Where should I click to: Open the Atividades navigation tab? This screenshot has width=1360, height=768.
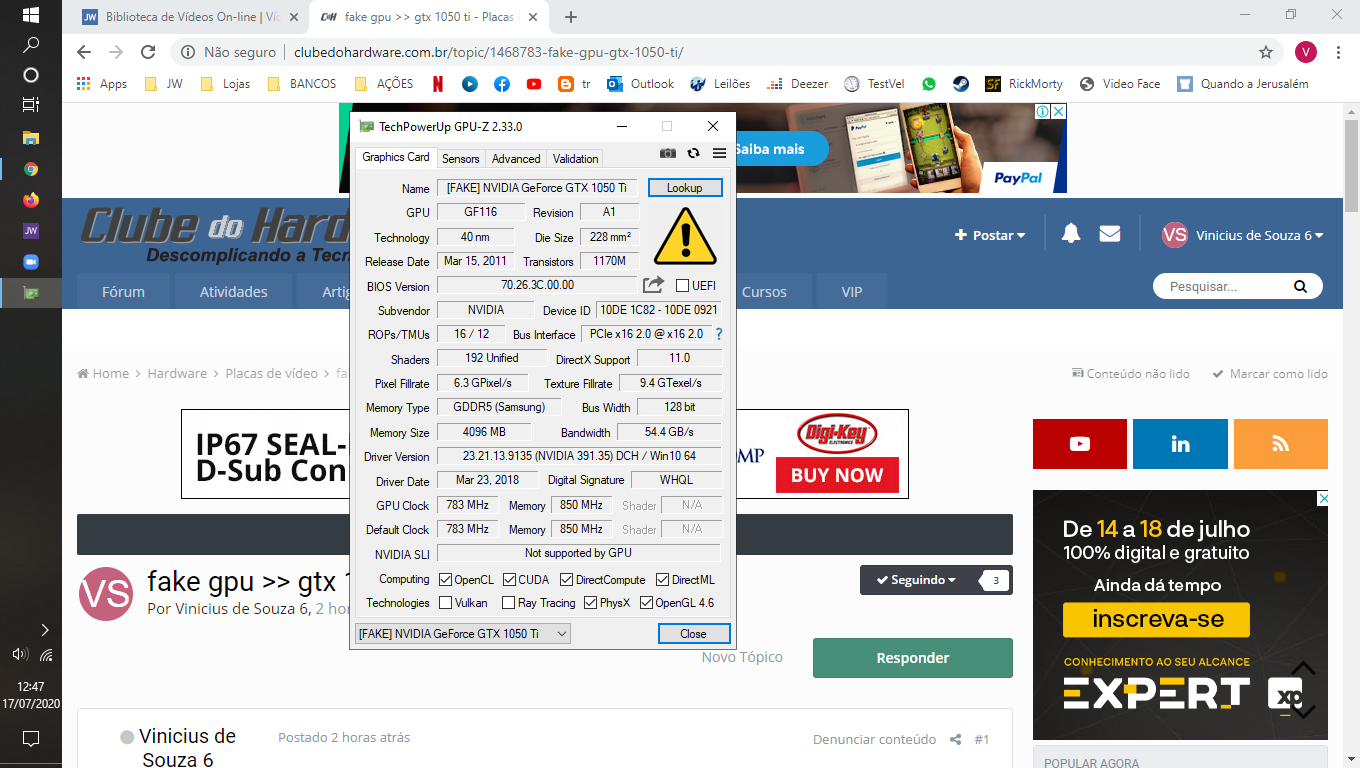point(234,292)
